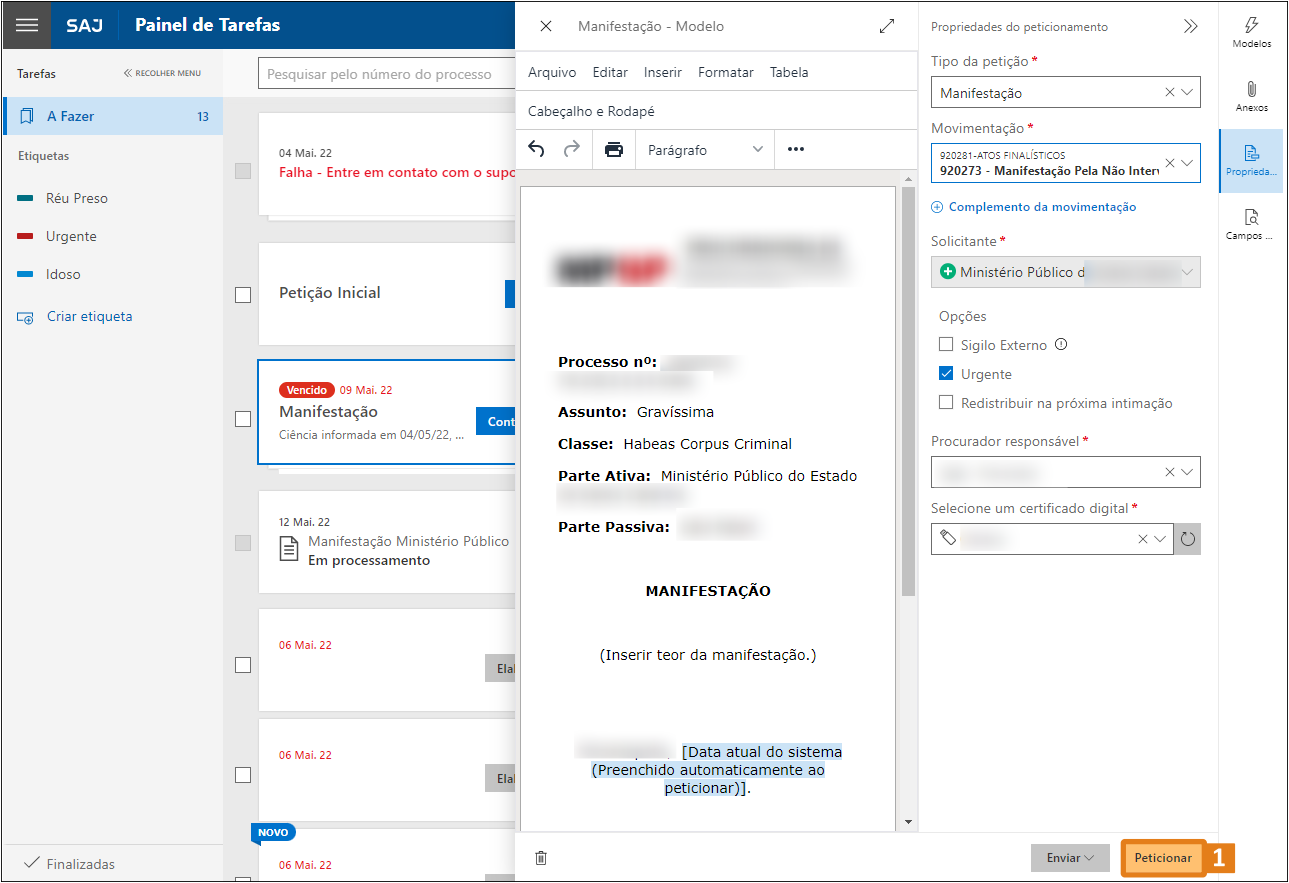
Task: Open the Inserir menu
Action: [x=662, y=72]
